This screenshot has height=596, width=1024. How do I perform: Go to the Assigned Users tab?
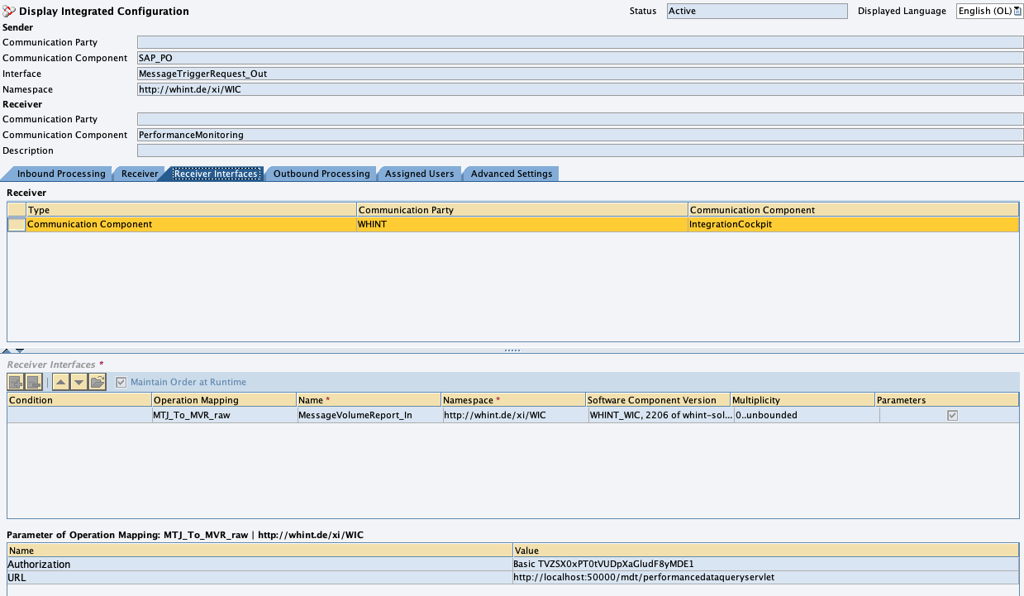[419, 174]
